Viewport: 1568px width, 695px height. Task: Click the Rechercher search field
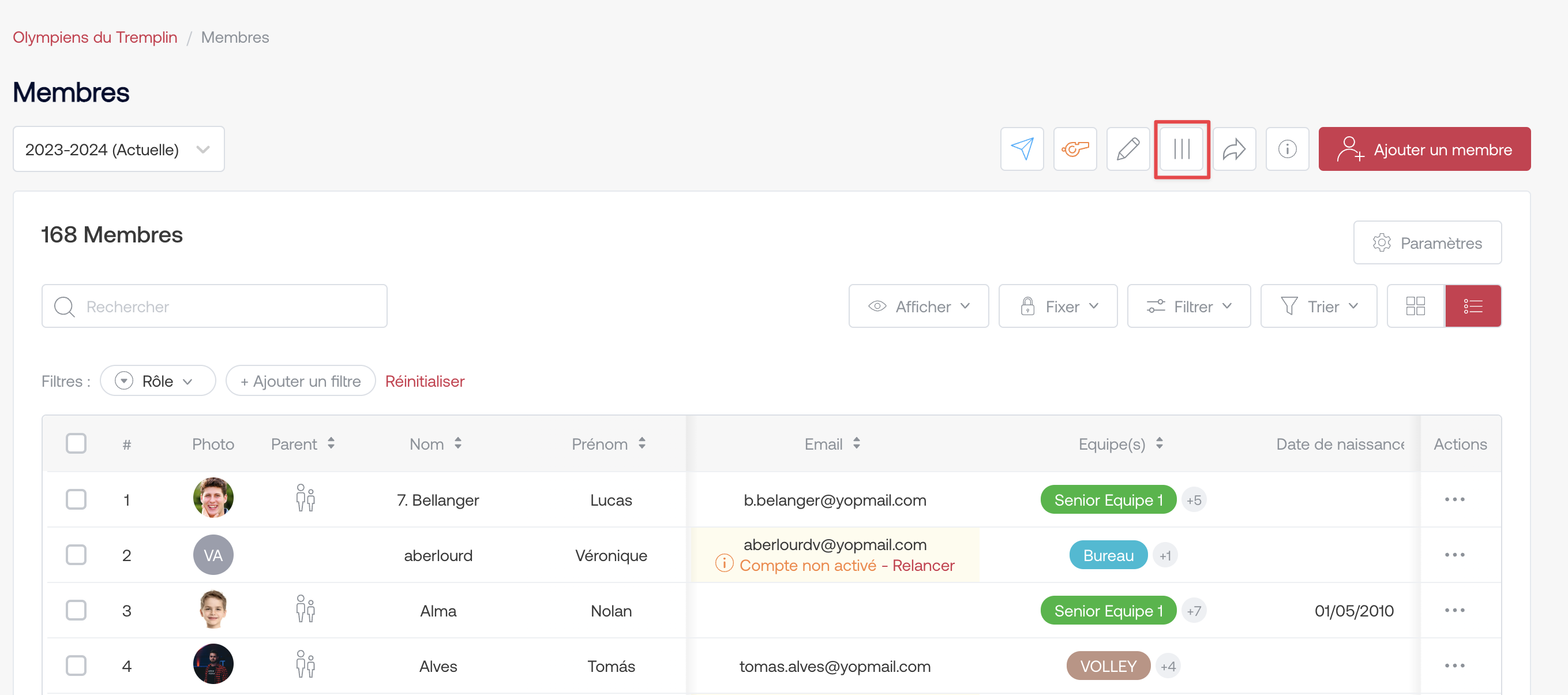[x=214, y=306]
